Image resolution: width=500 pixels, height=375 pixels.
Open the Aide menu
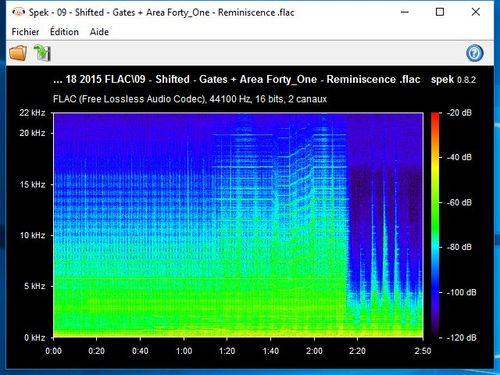click(99, 32)
